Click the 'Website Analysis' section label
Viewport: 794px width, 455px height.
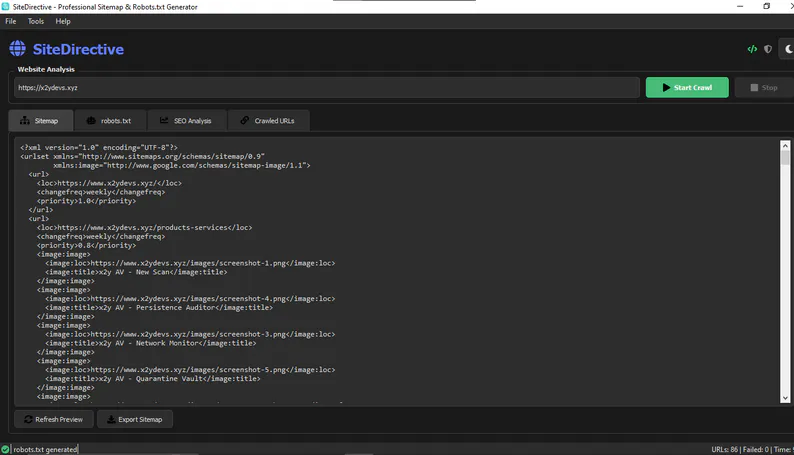coord(46,69)
